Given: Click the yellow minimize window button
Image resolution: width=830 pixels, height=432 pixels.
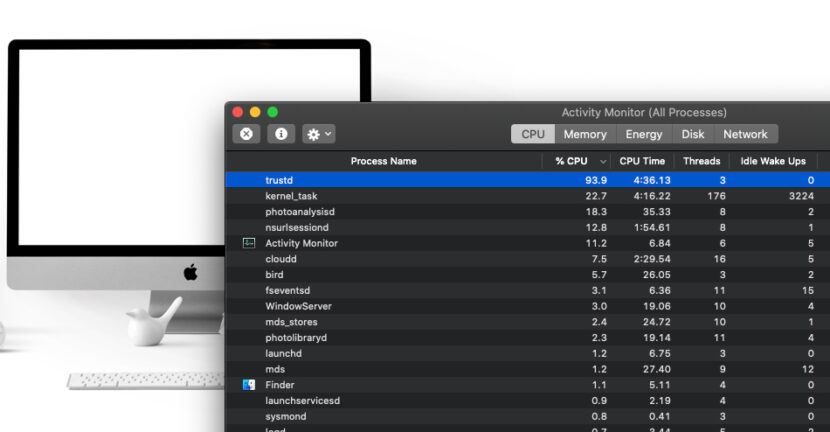Looking at the screenshot, I should 255,112.
